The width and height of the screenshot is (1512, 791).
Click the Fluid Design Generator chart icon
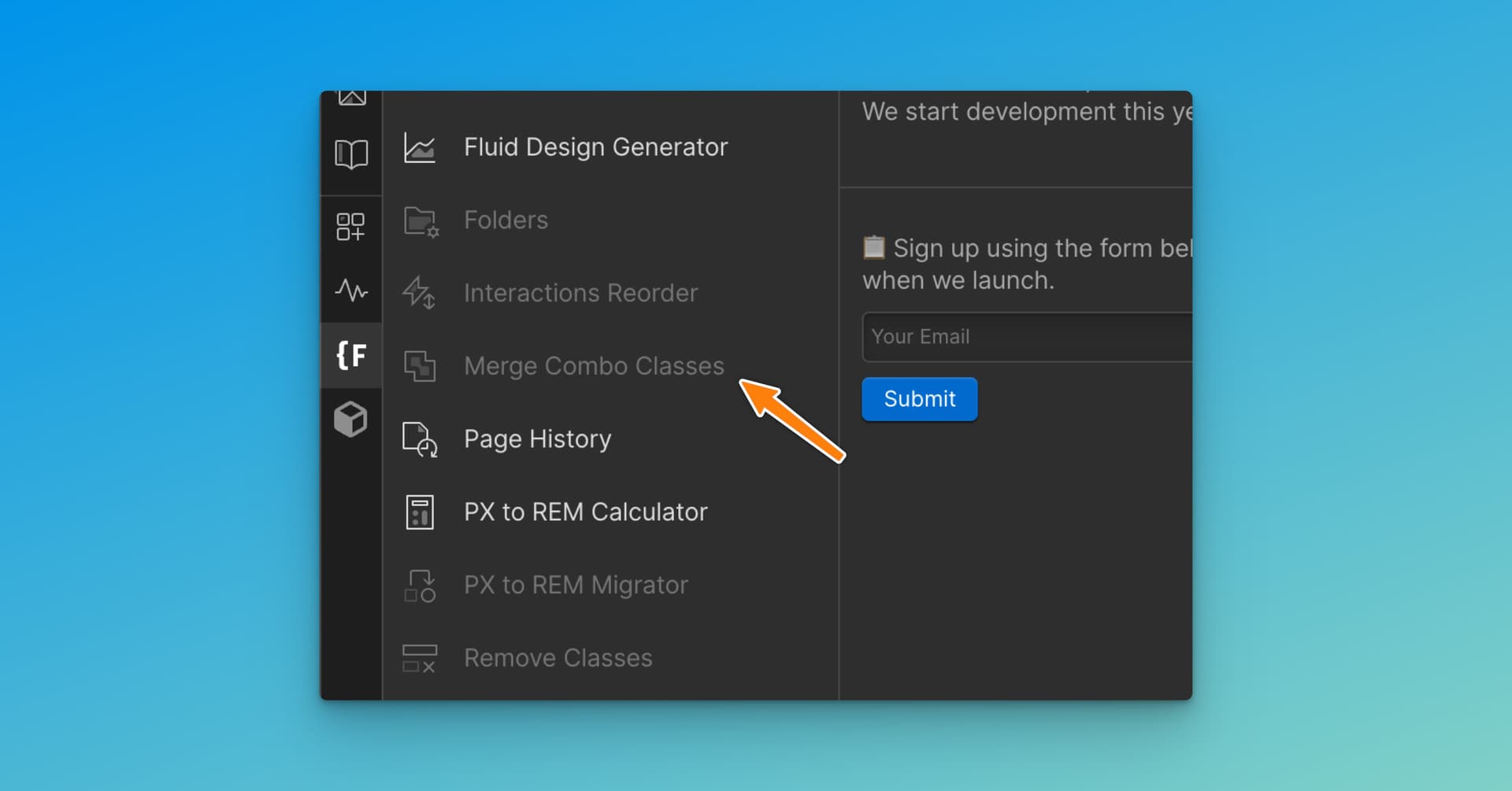(x=420, y=147)
